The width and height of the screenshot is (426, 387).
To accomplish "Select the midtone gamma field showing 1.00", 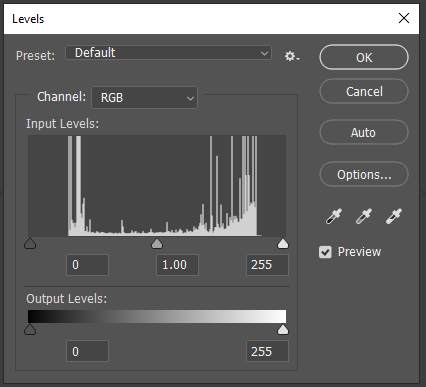I will tap(177, 265).
